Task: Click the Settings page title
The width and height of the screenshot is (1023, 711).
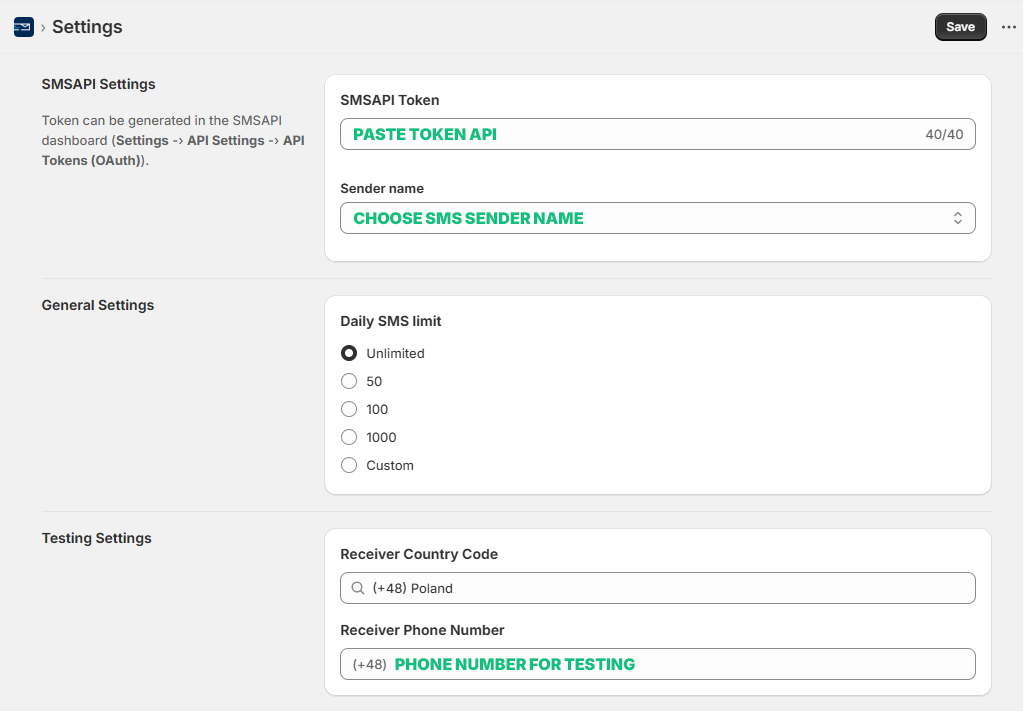Action: (87, 27)
